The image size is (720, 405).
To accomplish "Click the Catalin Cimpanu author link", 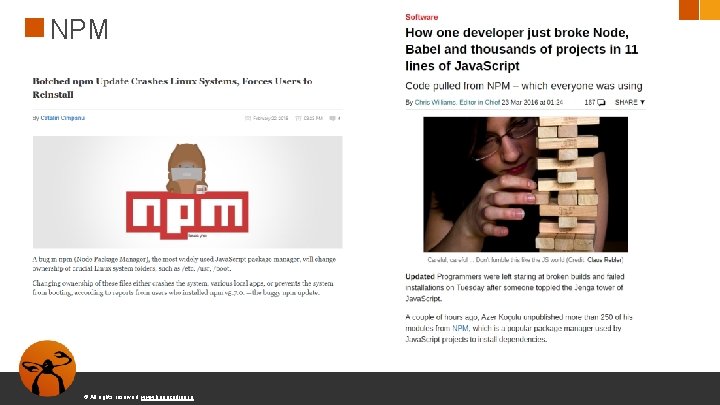I will tap(62, 118).
